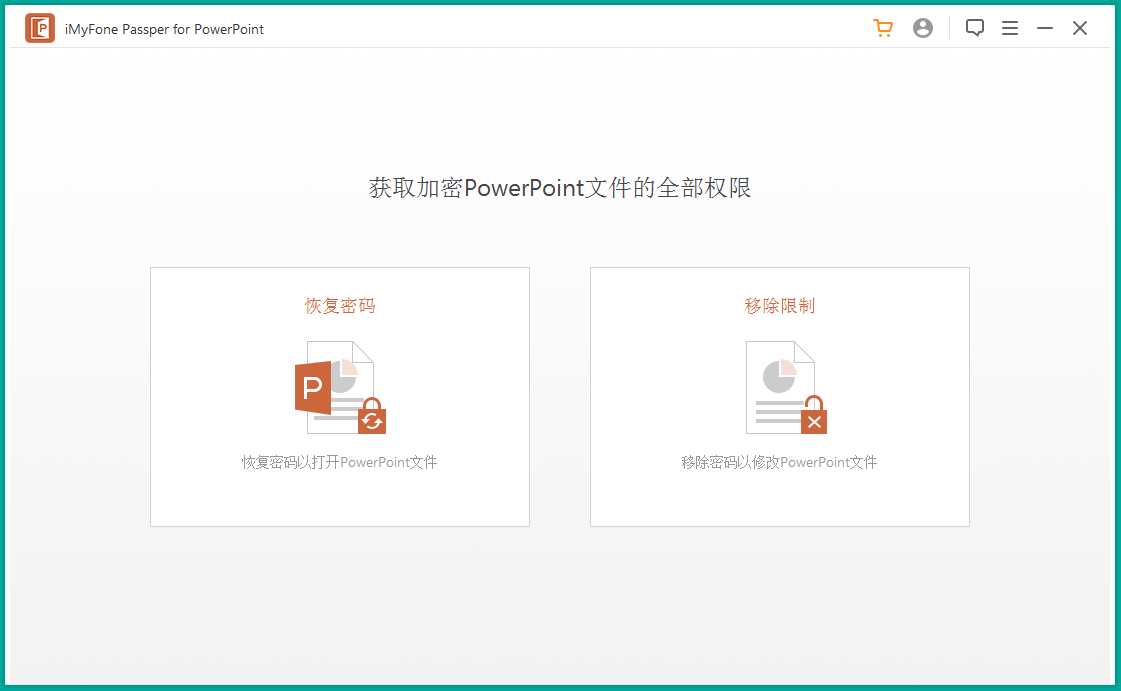The height and width of the screenshot is (691, 1121).
Task: Click the lock badge with X mark
Action: [x=814, y=419]
